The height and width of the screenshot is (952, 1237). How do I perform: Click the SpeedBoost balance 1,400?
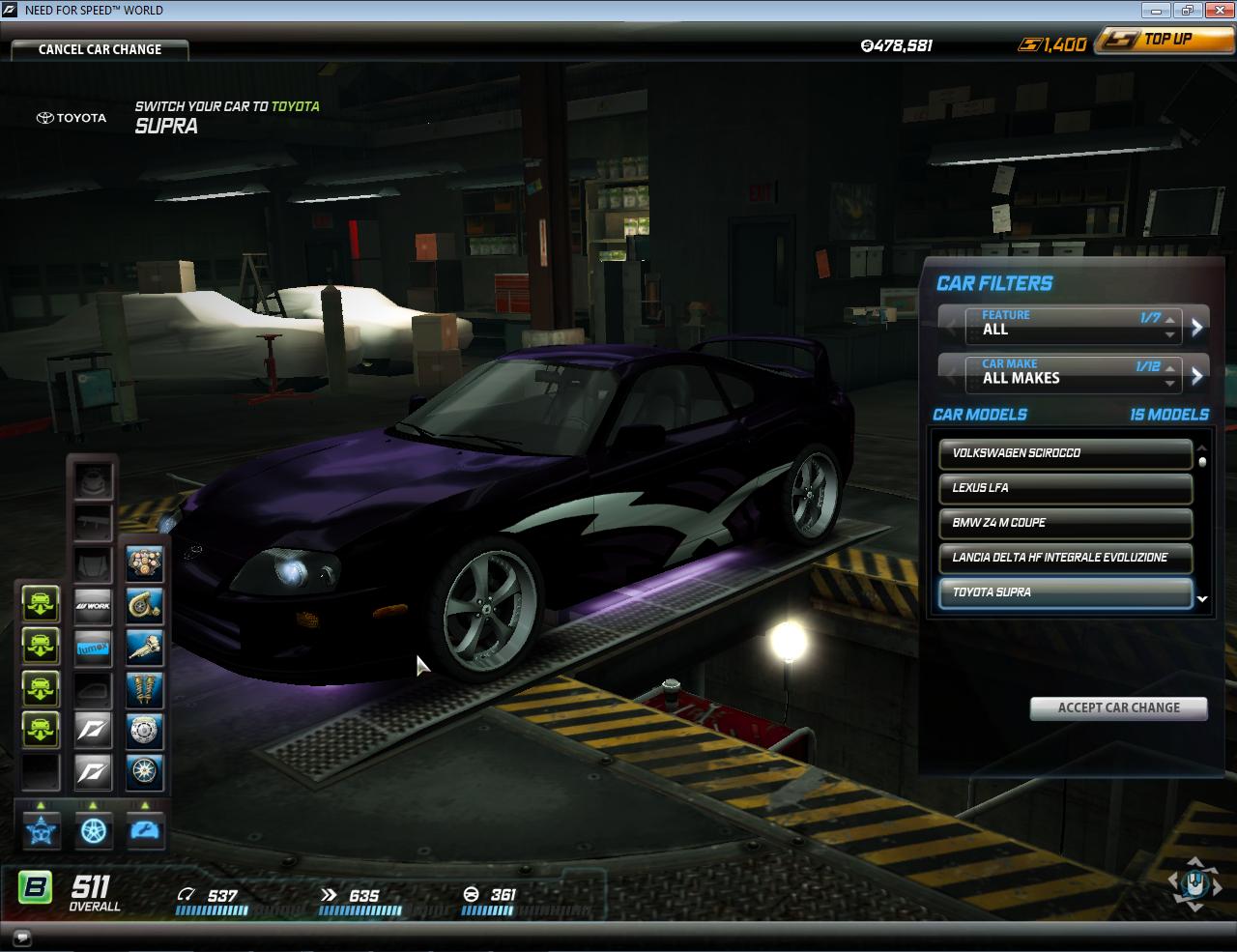(x=1064, y=44)
